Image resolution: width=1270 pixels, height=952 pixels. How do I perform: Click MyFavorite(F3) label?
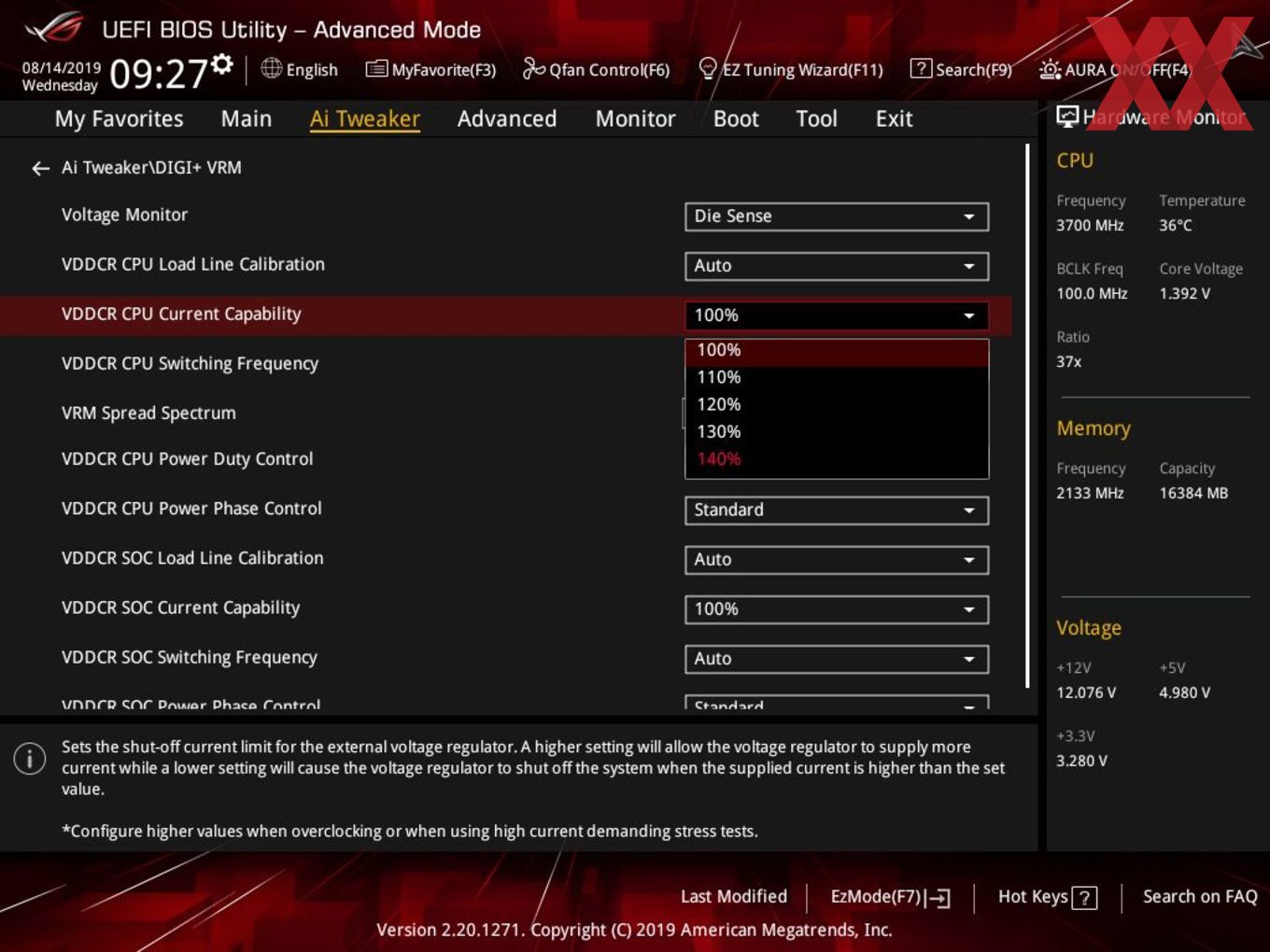pyautogui.click(x=444, y=70)
